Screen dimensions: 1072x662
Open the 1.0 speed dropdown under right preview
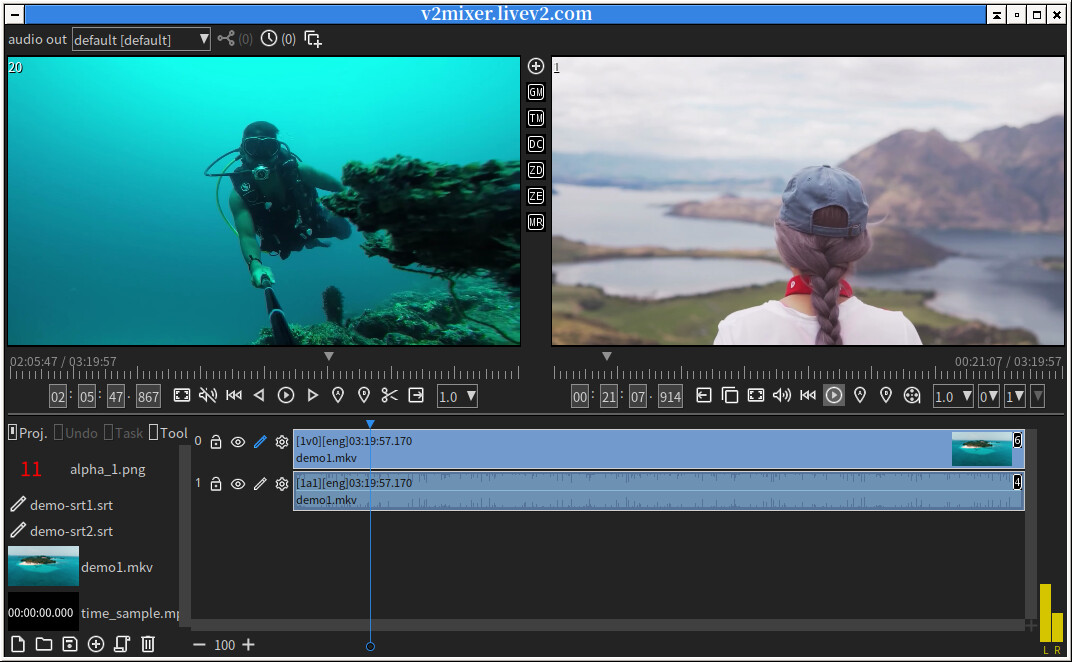click(953, 396)
